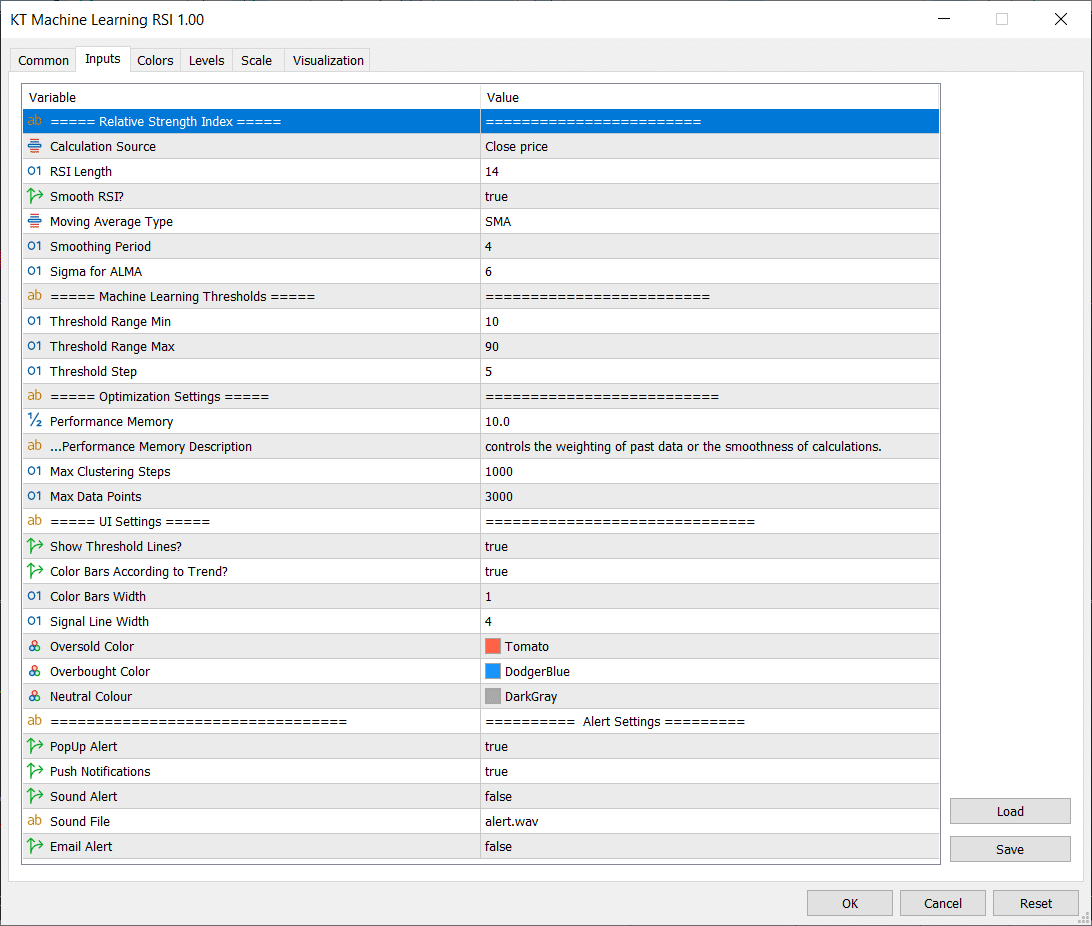The height and width of the screenshot is (926, 1092).
Task: Click the color icon next to Neutral Colour
Action: point(34,696)
